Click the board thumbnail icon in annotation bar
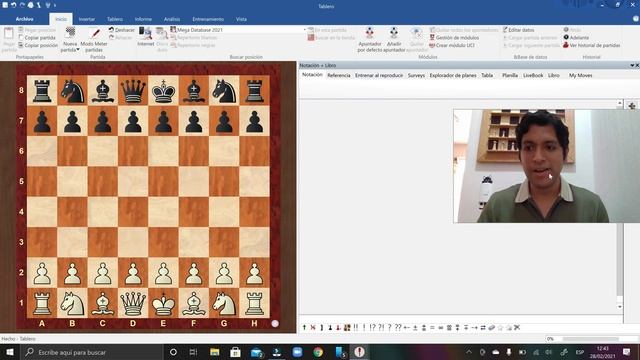Image resolution: width=640 pixels, height=360 pixels. click(x=347, y=327)
